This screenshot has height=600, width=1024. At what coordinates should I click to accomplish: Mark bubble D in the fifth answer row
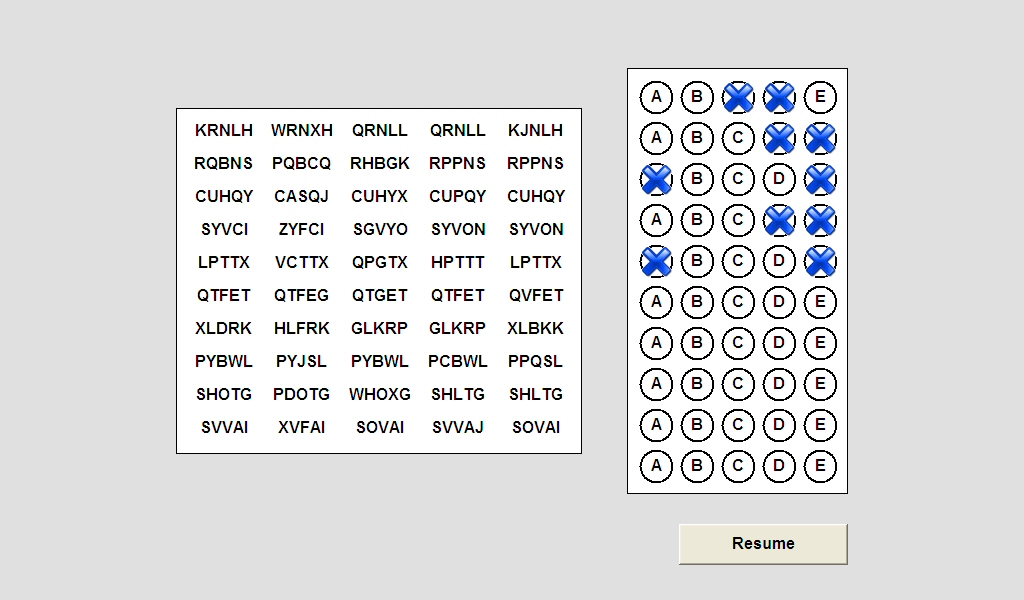click(x=779, y=261)
